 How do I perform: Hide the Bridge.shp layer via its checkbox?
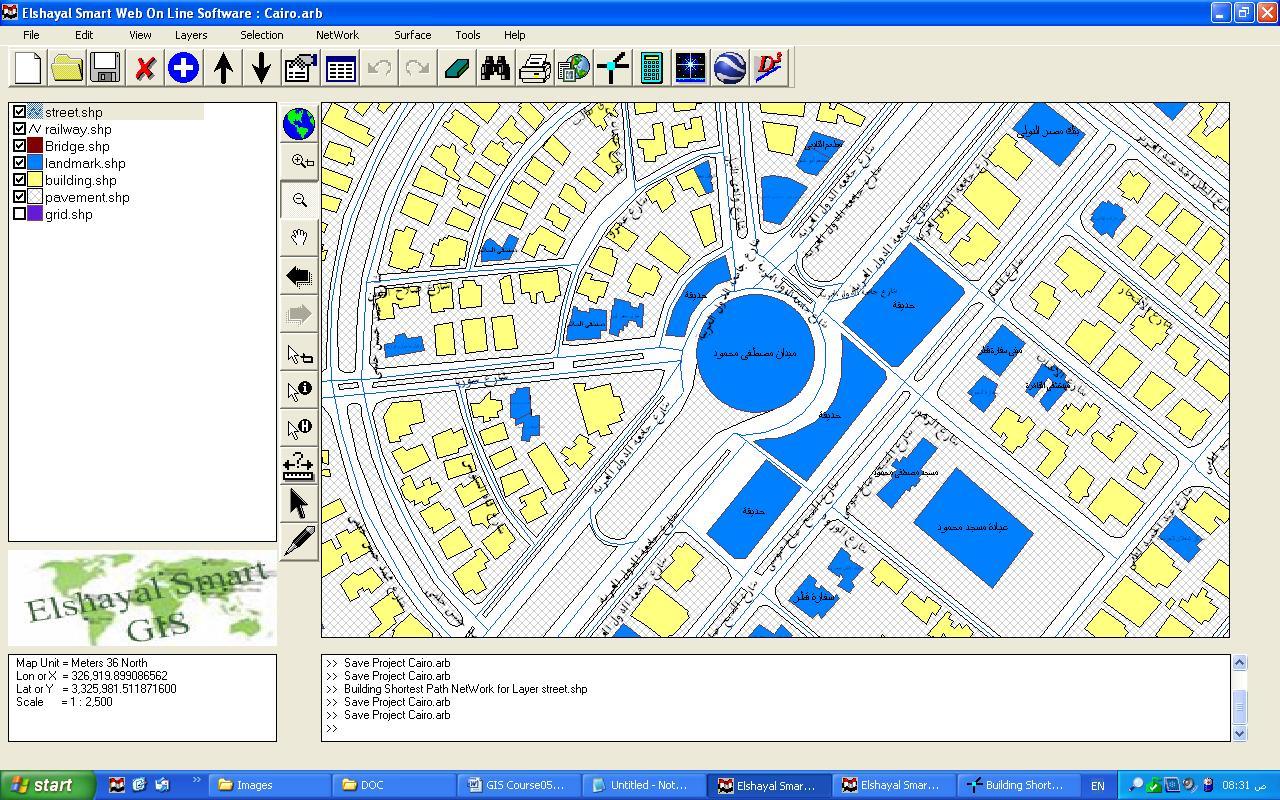pyautogui.click(x=19, y=146)
